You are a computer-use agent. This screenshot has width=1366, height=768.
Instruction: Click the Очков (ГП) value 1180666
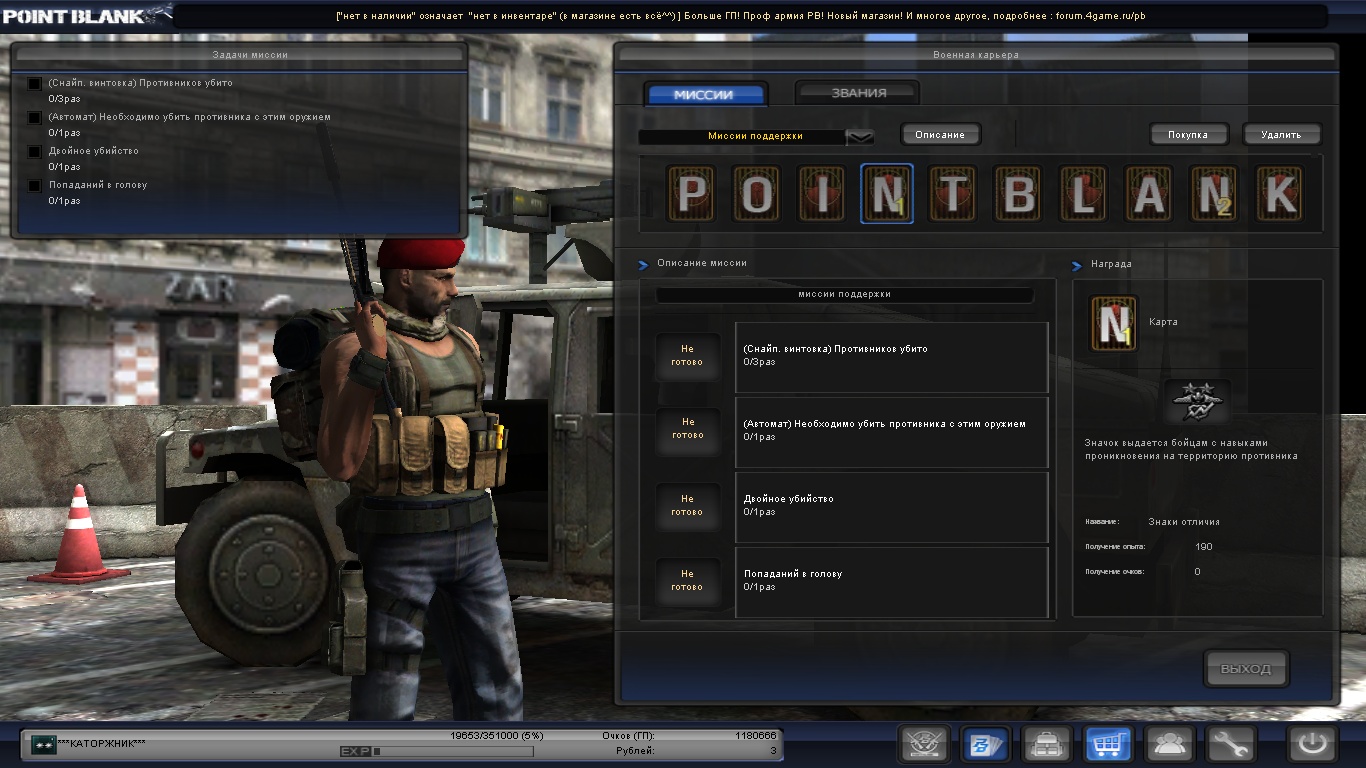[756, 736]
